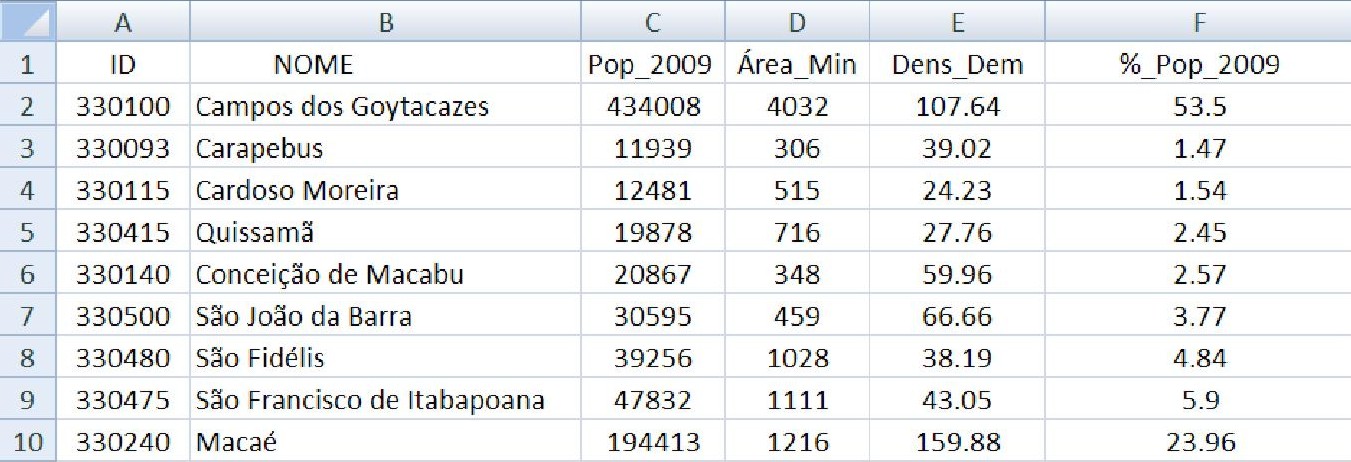Select cell with ID 330475
Screen dimensions: 1351x462
[x=123, y=400]
